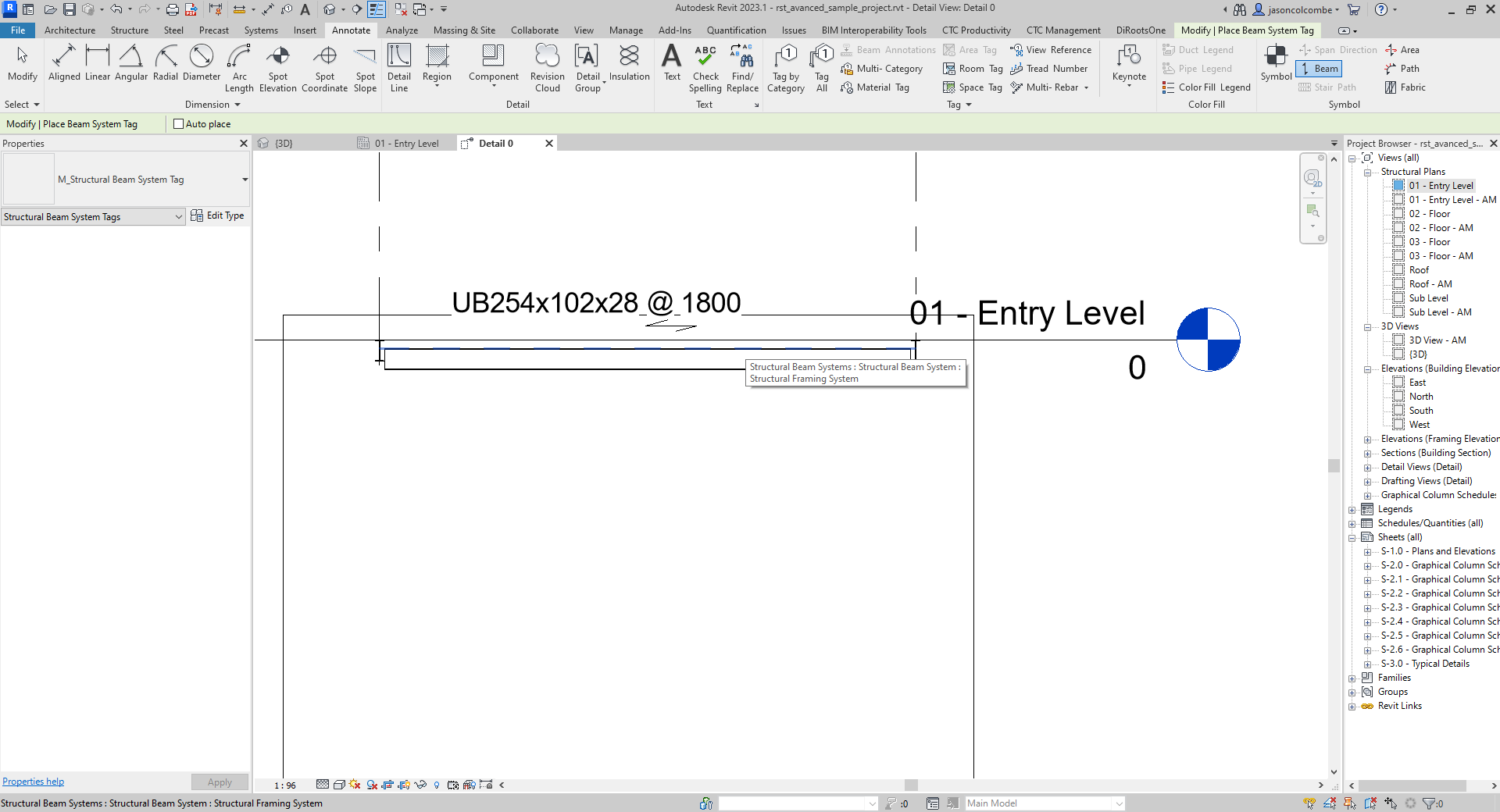Run Check Spelling
Screen dimensions: 1500x812
(x=705, y=69)
